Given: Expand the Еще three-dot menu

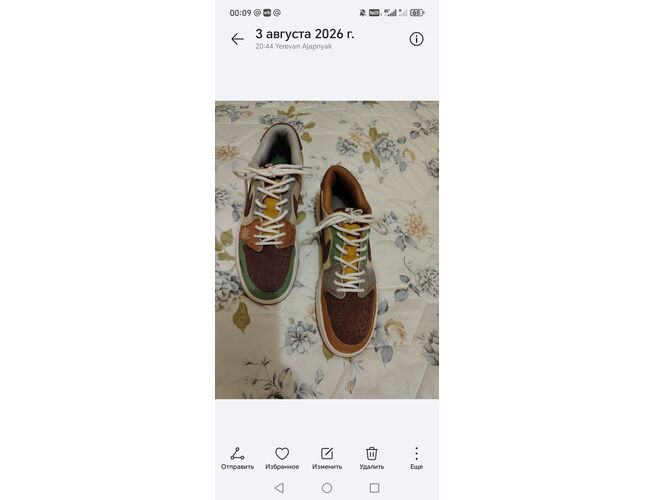Looking at the screenshot, I should [416, 454].
